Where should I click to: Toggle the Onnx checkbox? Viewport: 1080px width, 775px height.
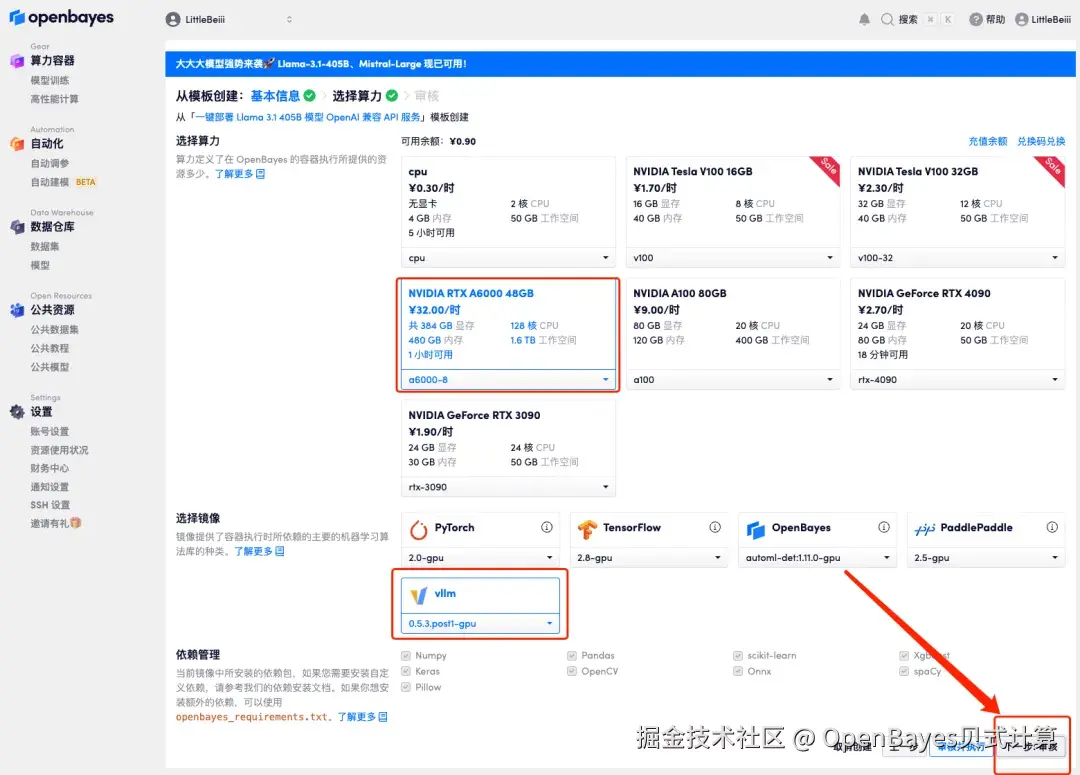point(738,671)
